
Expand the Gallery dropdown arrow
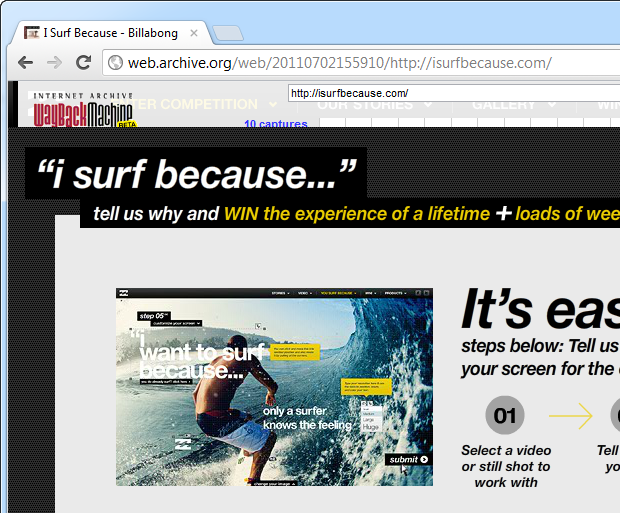pos(552,105)
